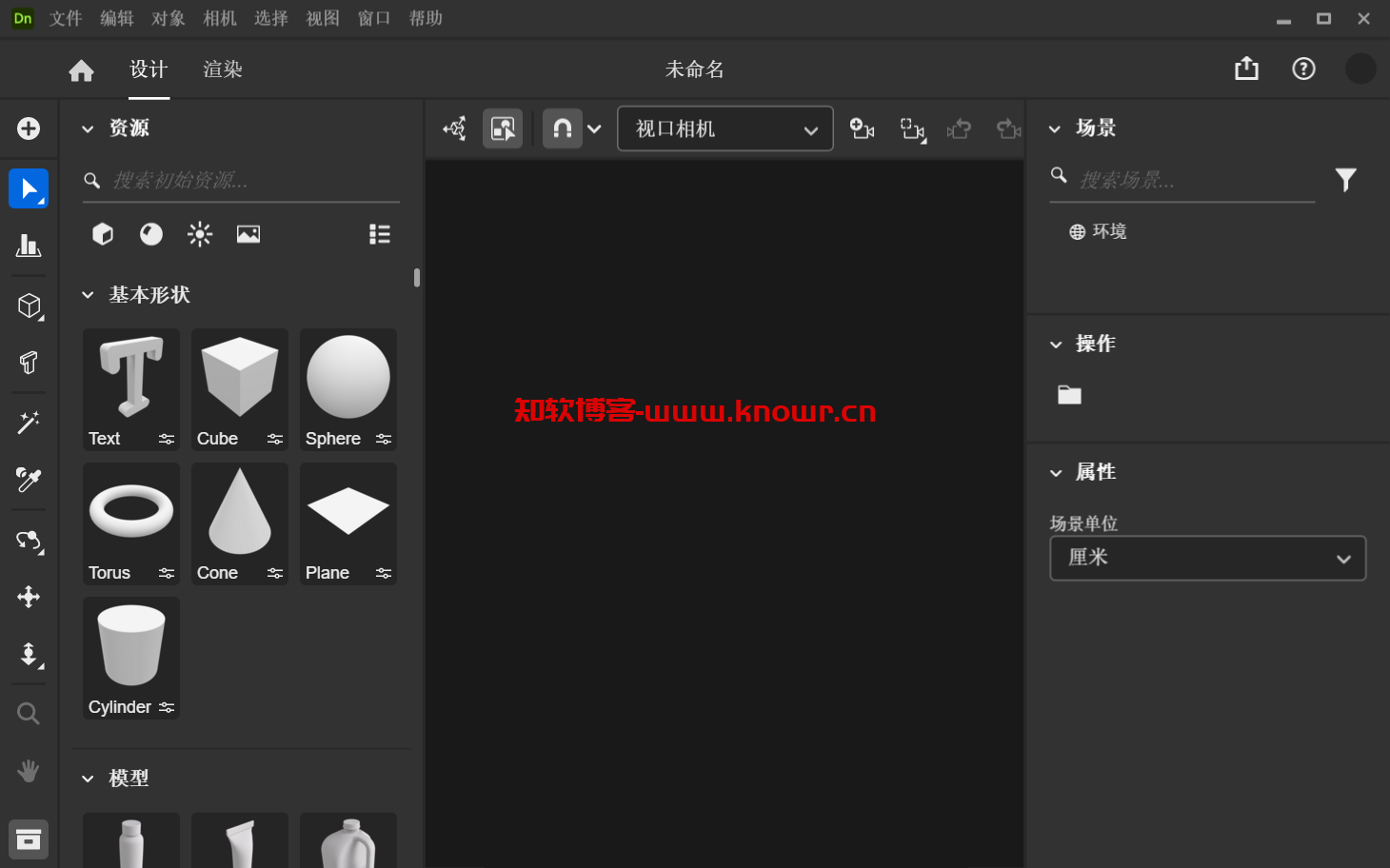
Task: Open the help question mark icon
Action: tap(1303, 69)
